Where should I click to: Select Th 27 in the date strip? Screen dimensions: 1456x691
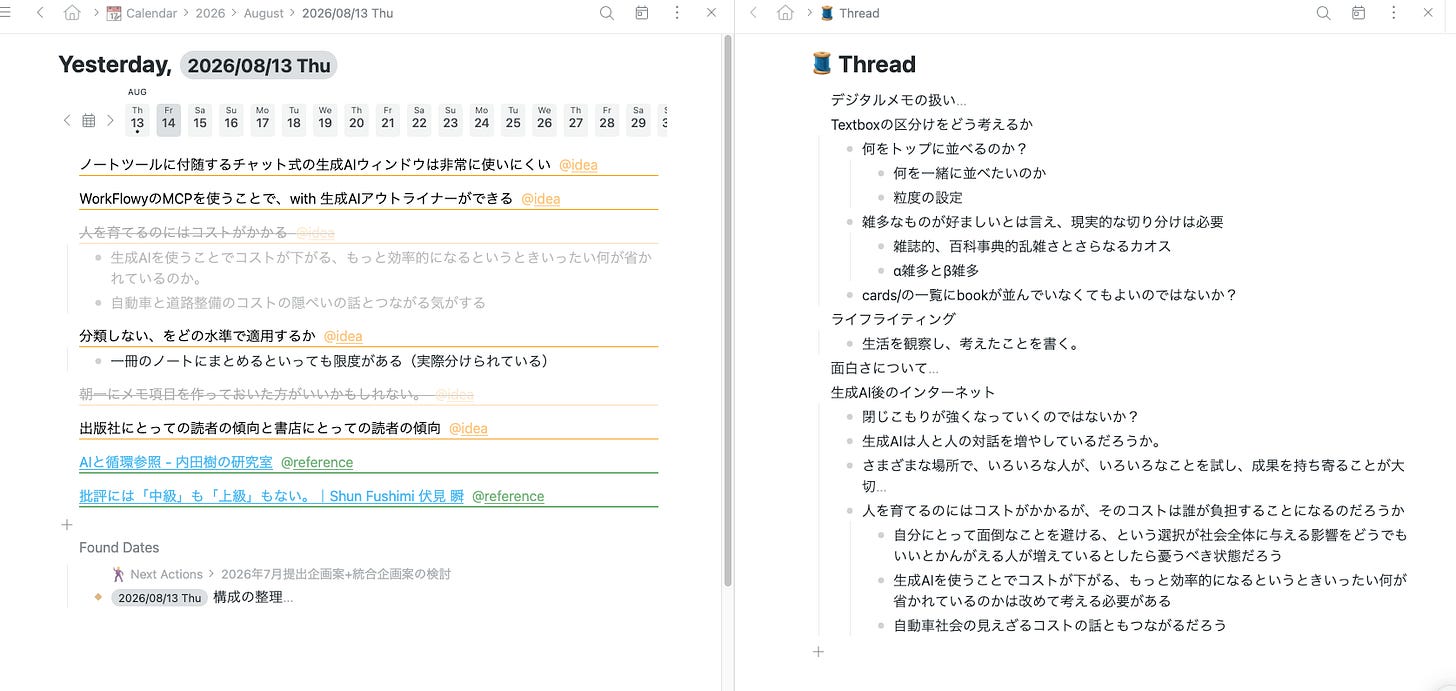575,119
